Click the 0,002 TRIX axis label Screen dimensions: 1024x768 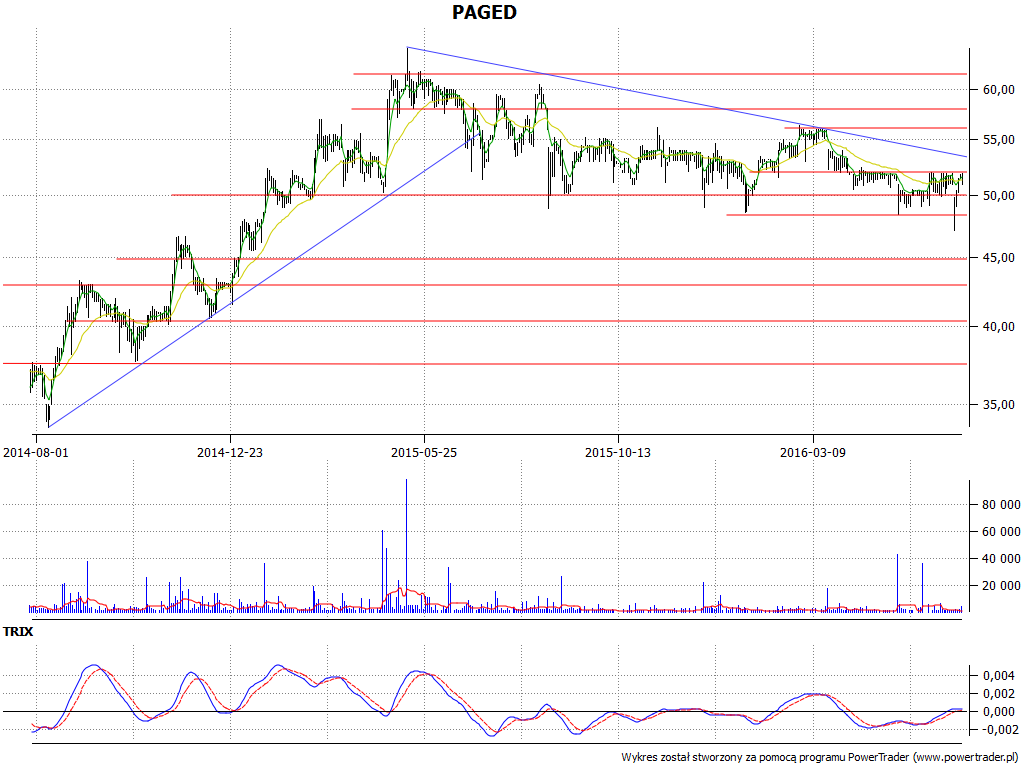[999, 694]
